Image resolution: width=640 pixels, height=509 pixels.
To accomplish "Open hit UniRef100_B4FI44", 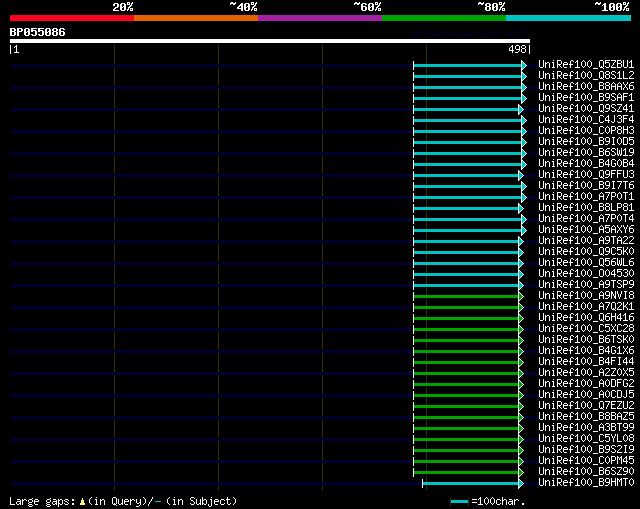I will pyautogui.click(x=586, y=362).
